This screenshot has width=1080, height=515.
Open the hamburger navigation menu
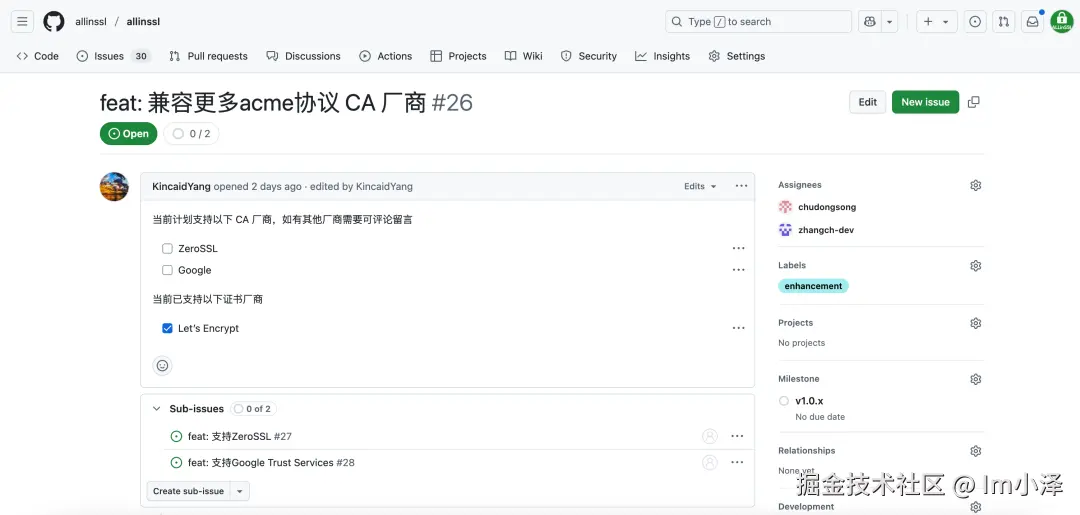(22, 21)
